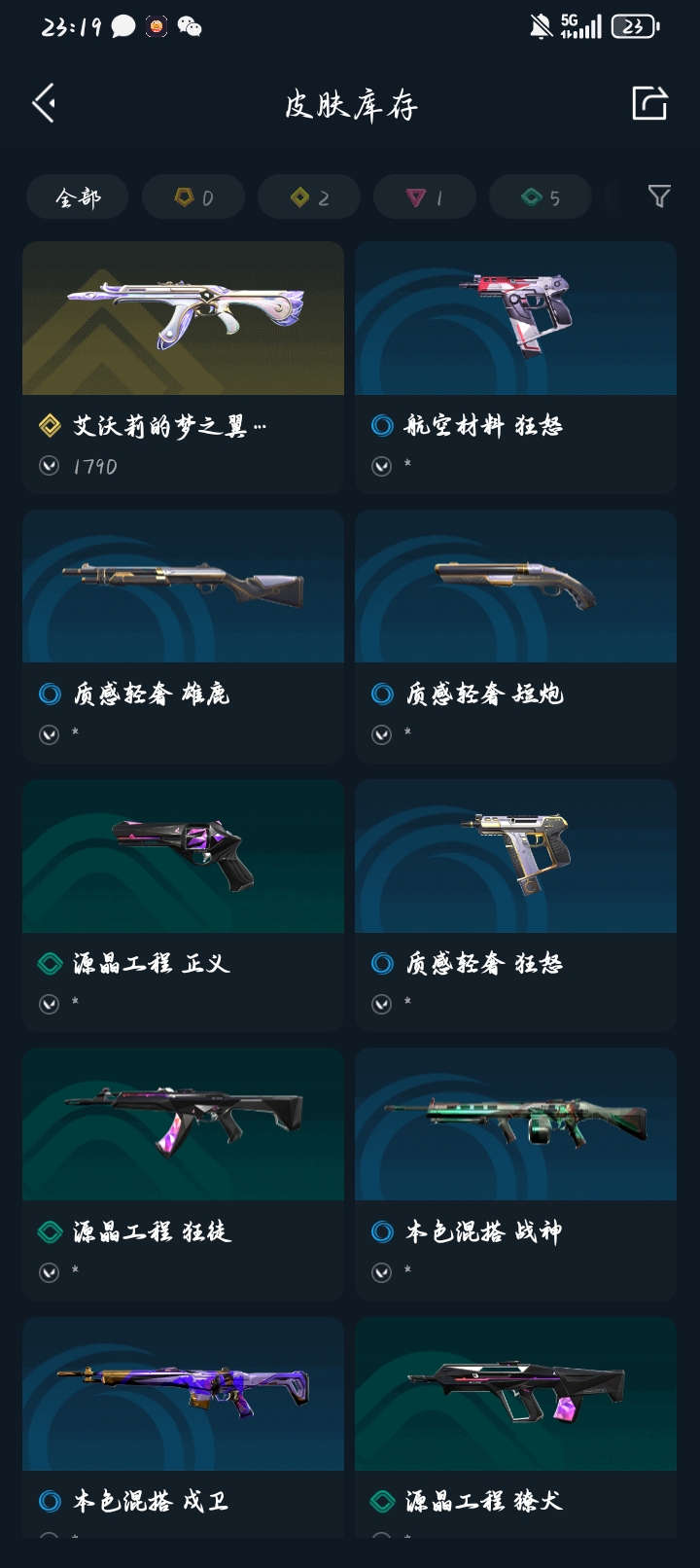Image resolution: width=700 pixels, height=1568 pixels.
Task: Tap the green tier icon beside 源晶工程 正义
Action: click(x=50, y=963)
